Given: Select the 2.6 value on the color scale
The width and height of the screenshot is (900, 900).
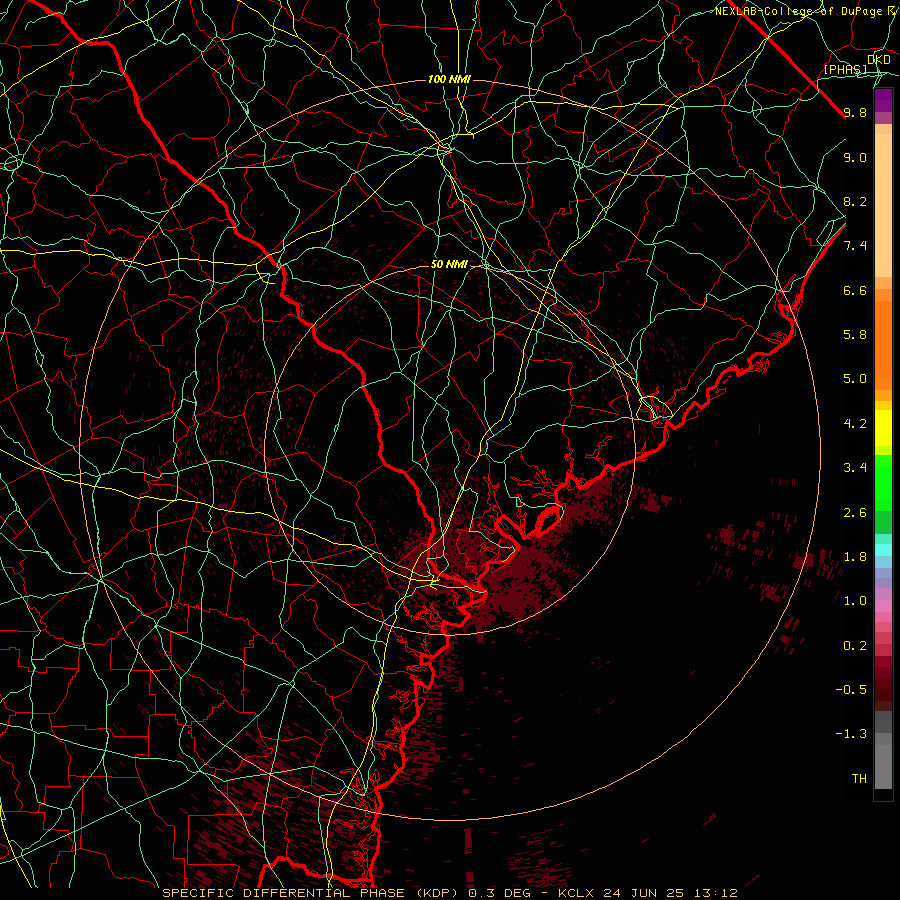Looking at the screenshot, I should 855,513.
